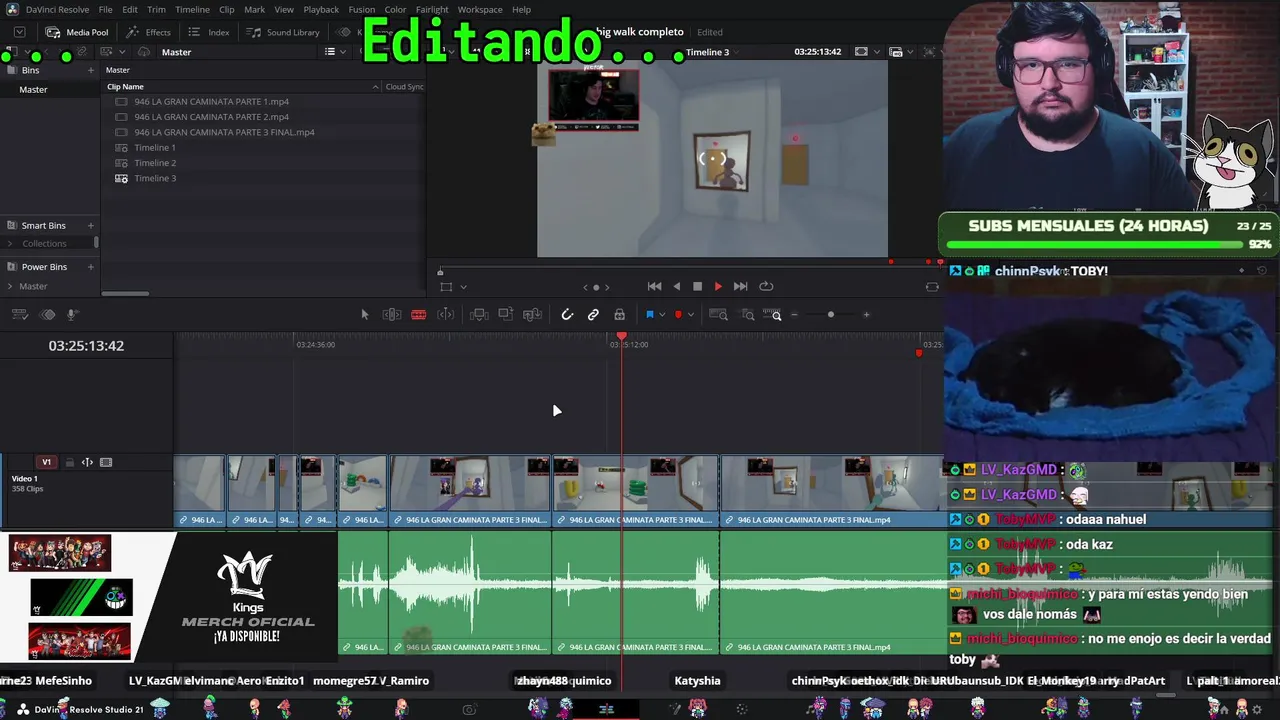Image resolution: width=1280 pixels, height=720 pixels.
Task: Toggle Linked Selection chain icon
Action: coord(593,315)
